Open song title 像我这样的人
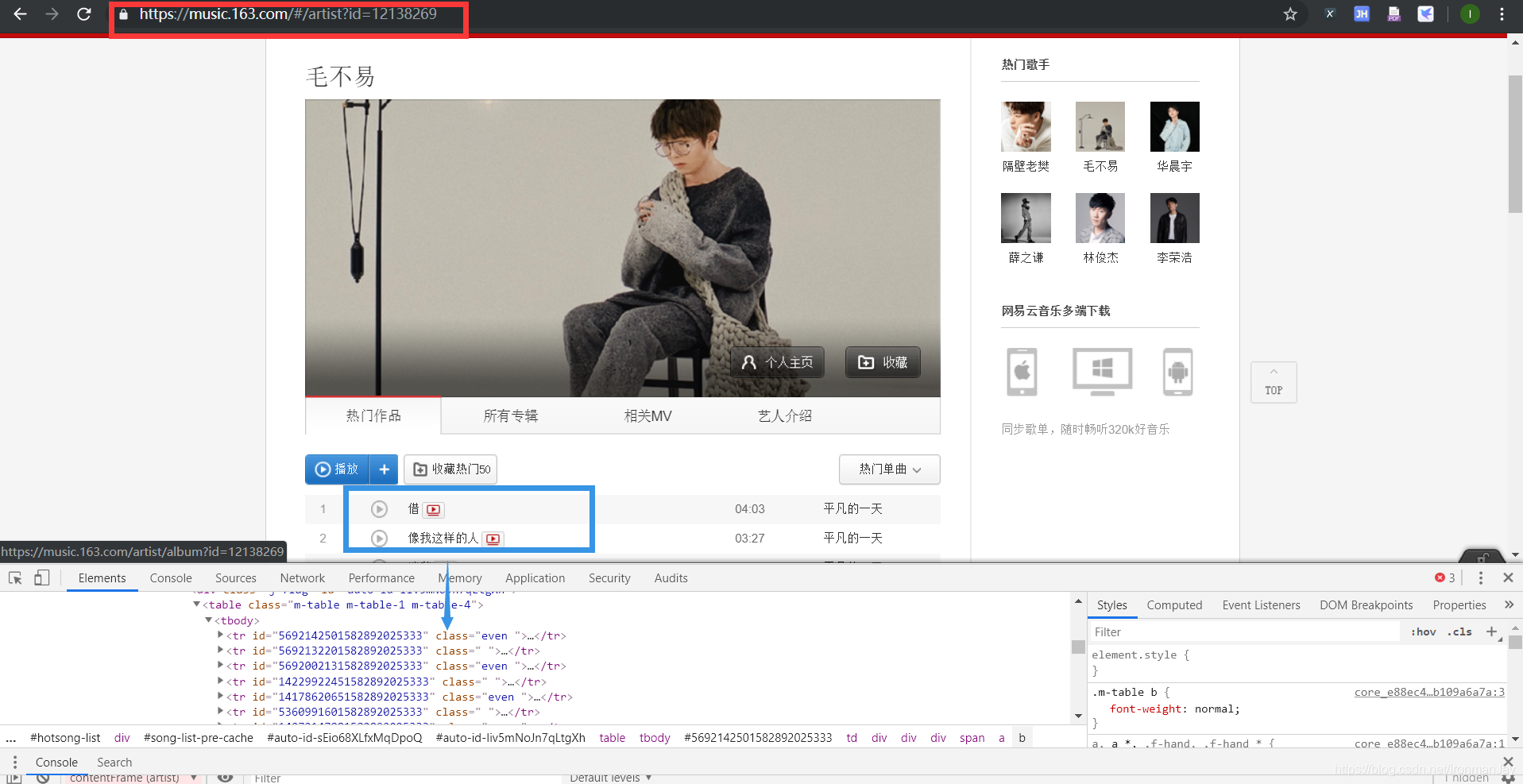Viewport: 1523px width, 784px height. click(443, 539)
